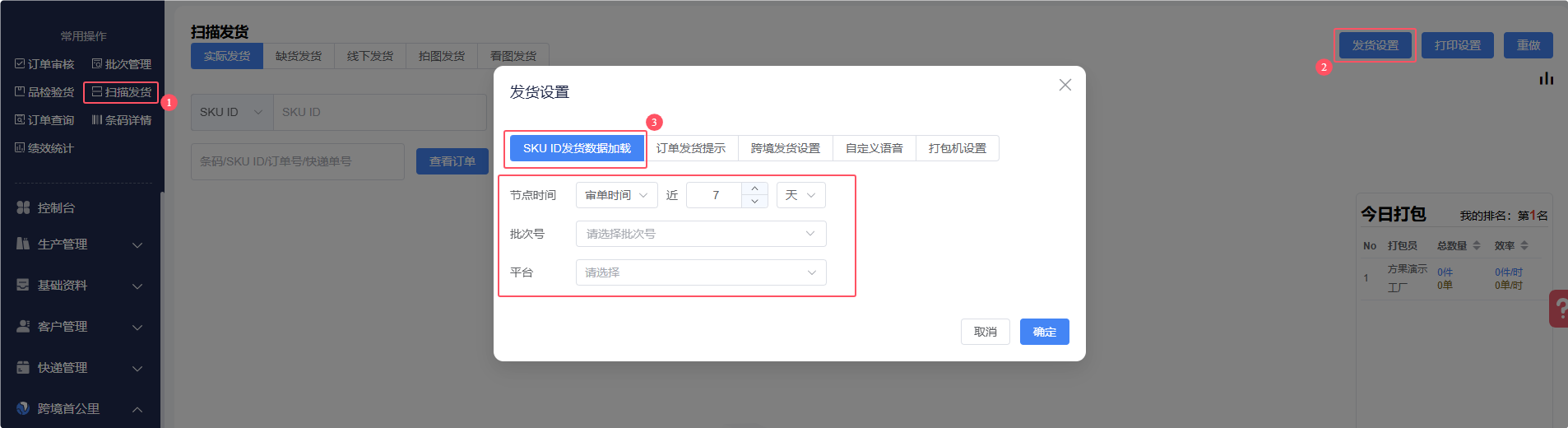Expand the 基础资料 menu
1568x428 pixels.
pos(80,286)
